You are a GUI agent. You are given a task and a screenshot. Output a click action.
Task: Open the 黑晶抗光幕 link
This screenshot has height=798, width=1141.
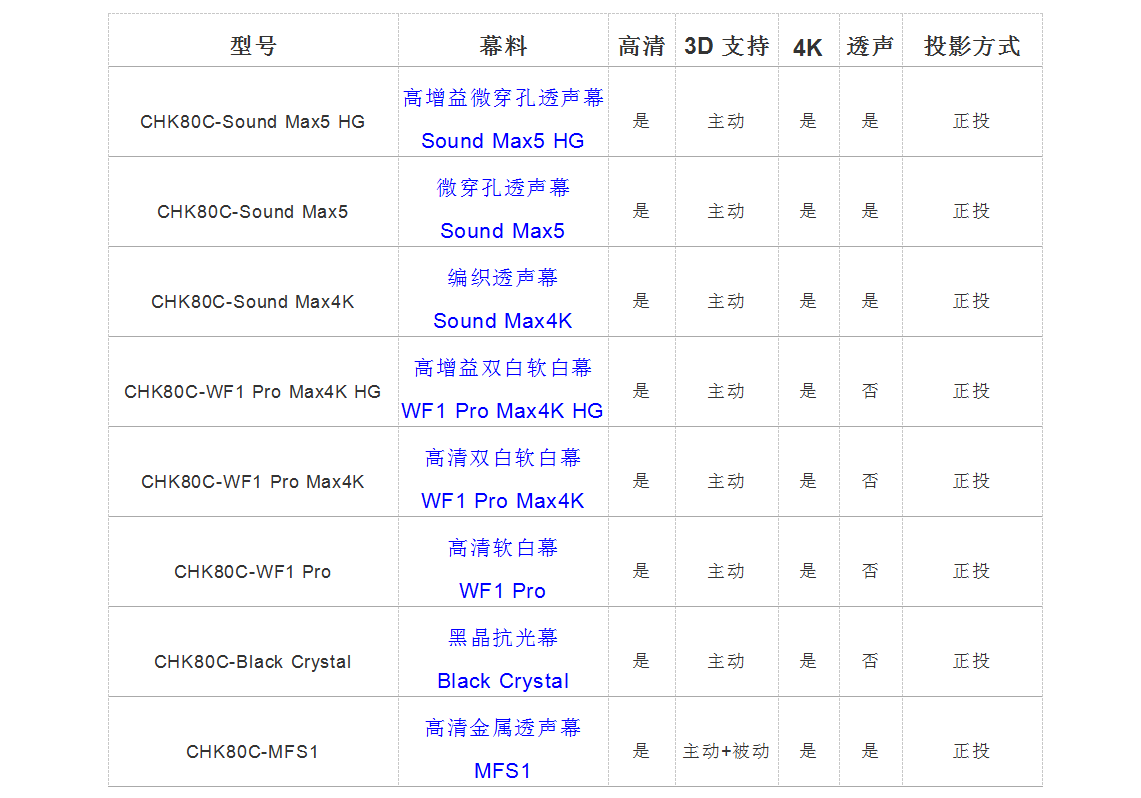(x=503, y=638)
